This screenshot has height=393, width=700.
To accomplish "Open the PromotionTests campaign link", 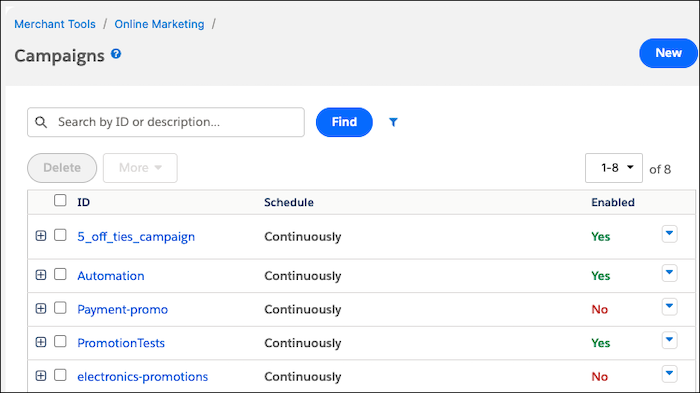I will pyautogui.click(x=121, y=343).
